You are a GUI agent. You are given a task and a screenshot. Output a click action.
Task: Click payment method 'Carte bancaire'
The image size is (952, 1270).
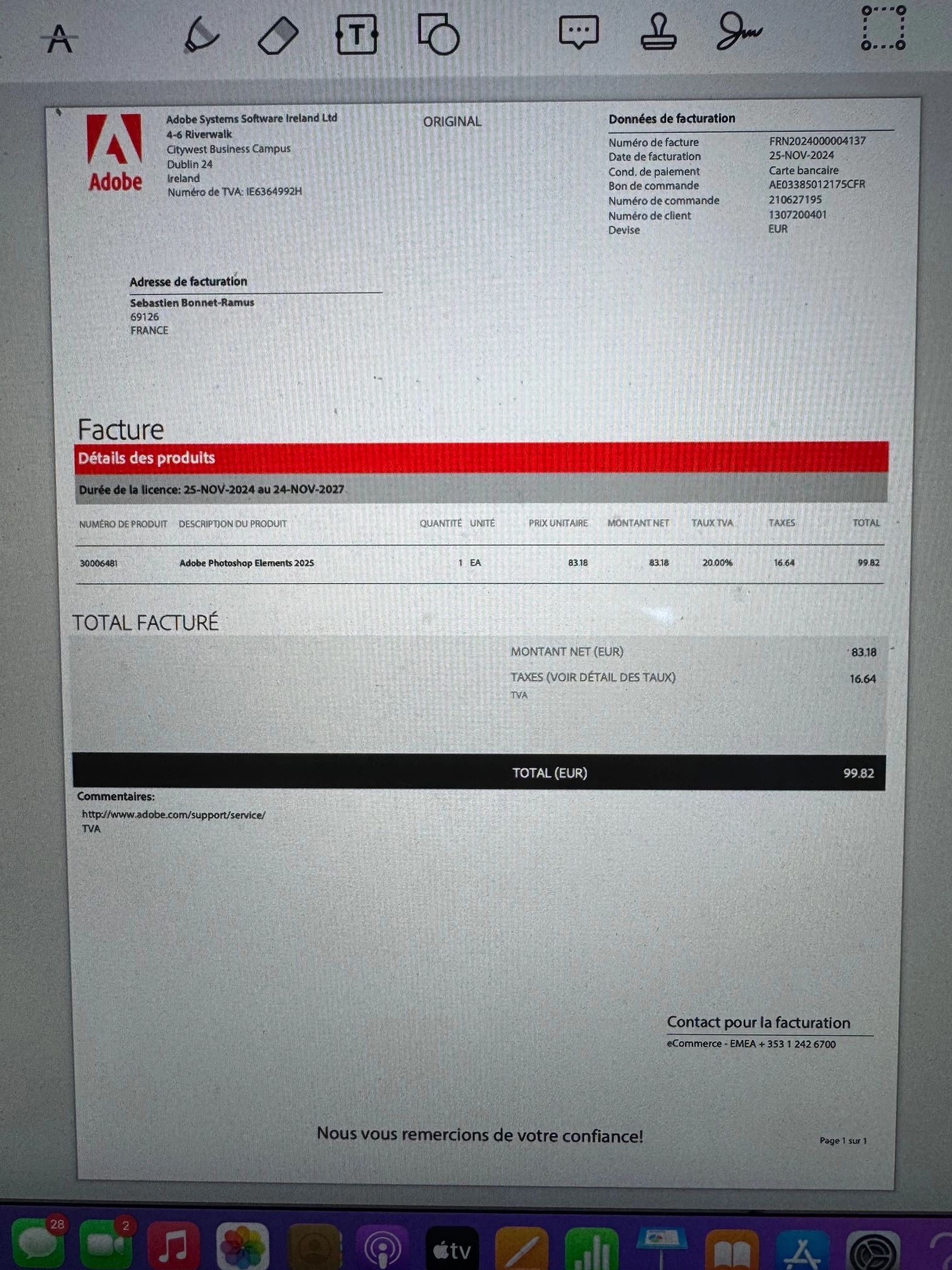803,170
